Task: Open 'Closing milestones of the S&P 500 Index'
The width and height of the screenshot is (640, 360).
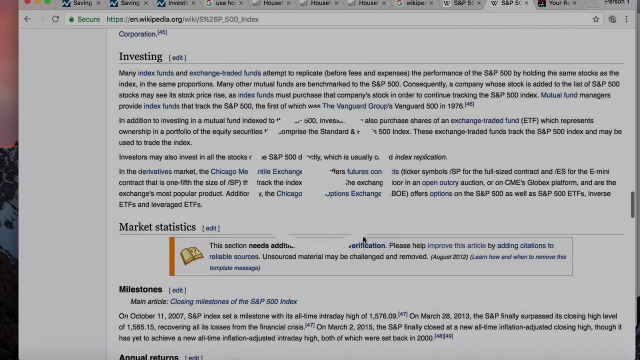Action: tap(233, 302)
